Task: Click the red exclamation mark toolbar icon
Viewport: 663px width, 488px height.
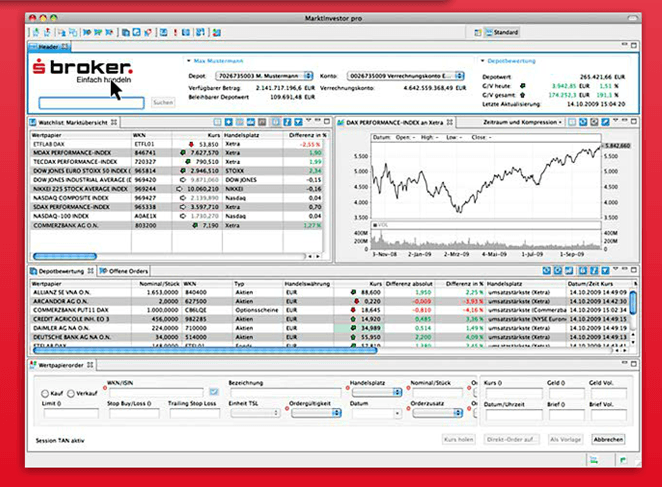Action: click(x=175, y=32)
